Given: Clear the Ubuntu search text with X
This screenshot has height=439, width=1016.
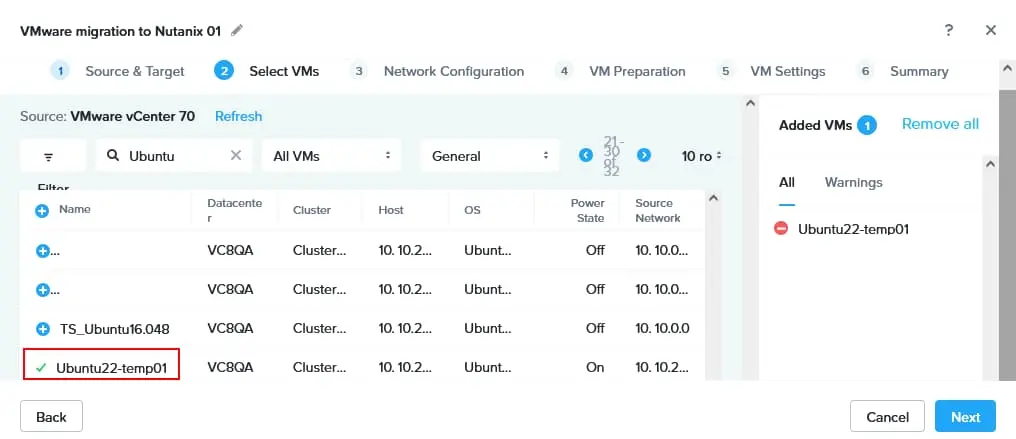Looking at the screenshot, I should click(x=236, y=155).
